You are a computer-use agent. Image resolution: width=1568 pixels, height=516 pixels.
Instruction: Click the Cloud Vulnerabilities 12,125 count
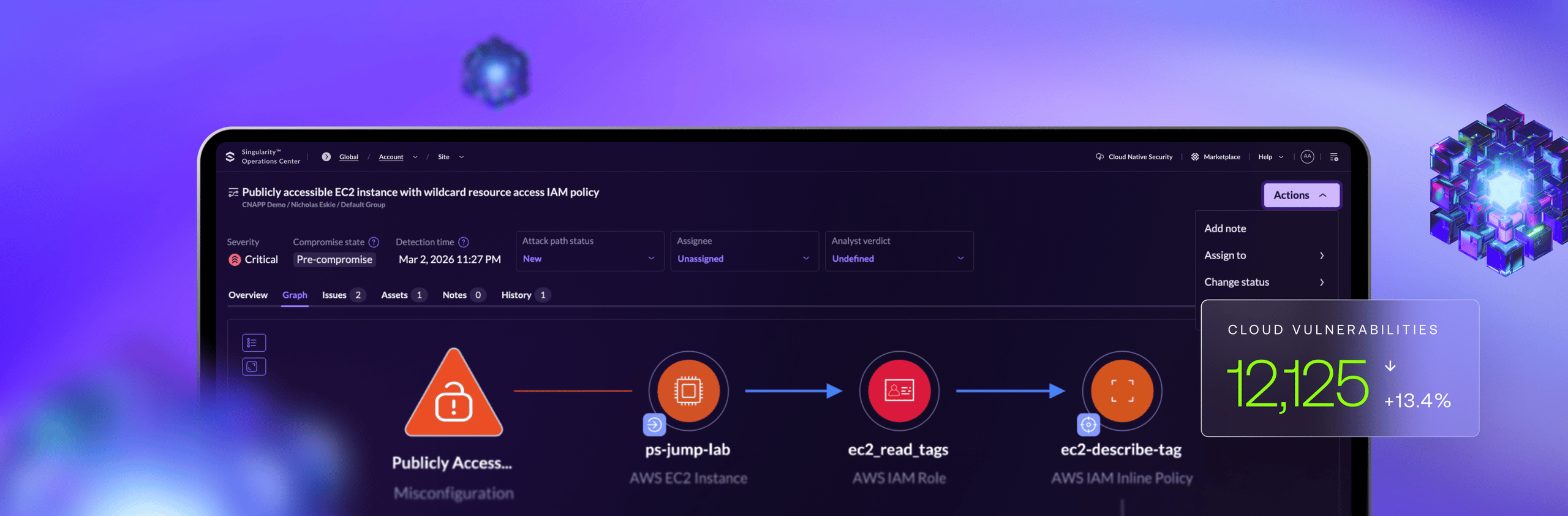[1297, 385]
